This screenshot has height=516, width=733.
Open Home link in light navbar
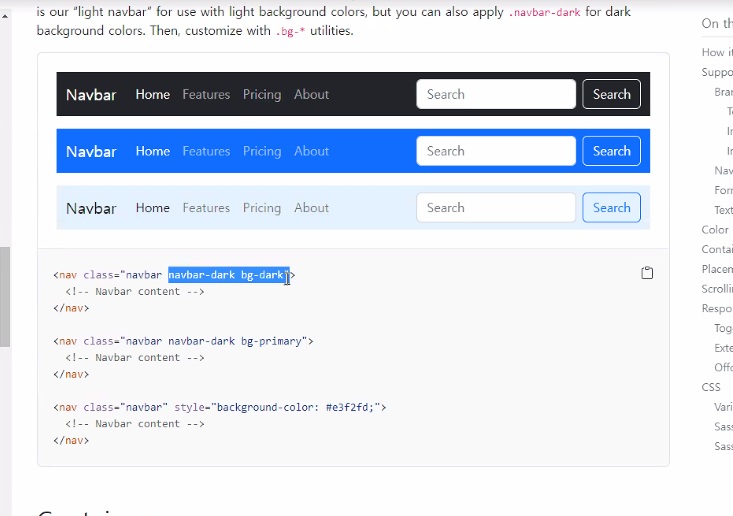(x=153, y=208)
